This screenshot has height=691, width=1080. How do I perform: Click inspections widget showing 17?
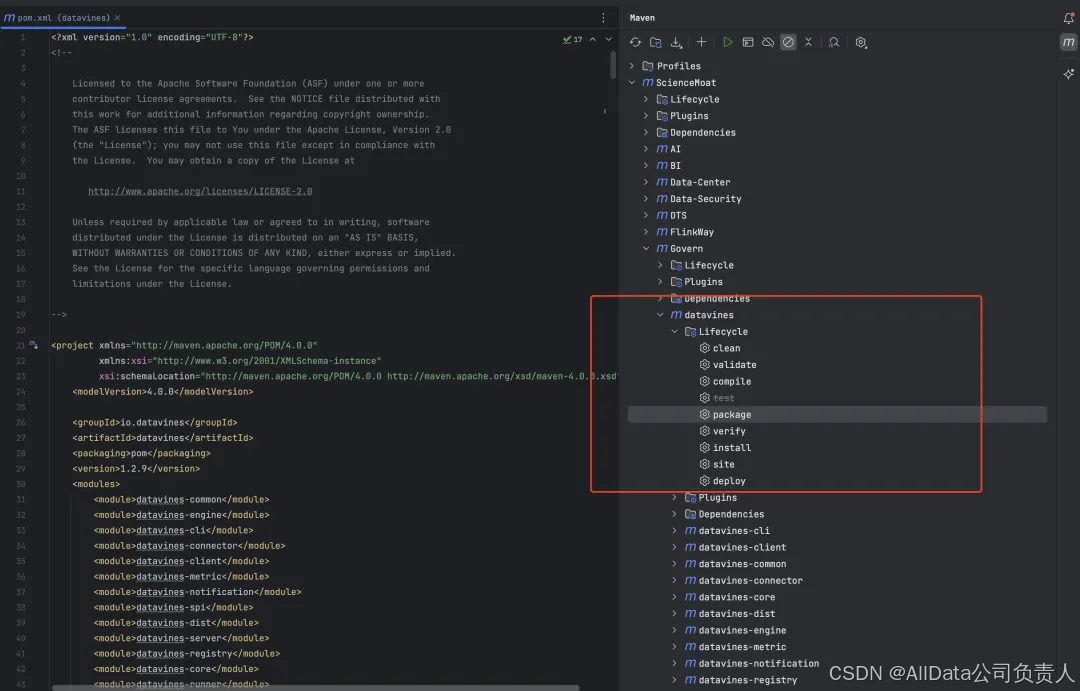[572, 40]
